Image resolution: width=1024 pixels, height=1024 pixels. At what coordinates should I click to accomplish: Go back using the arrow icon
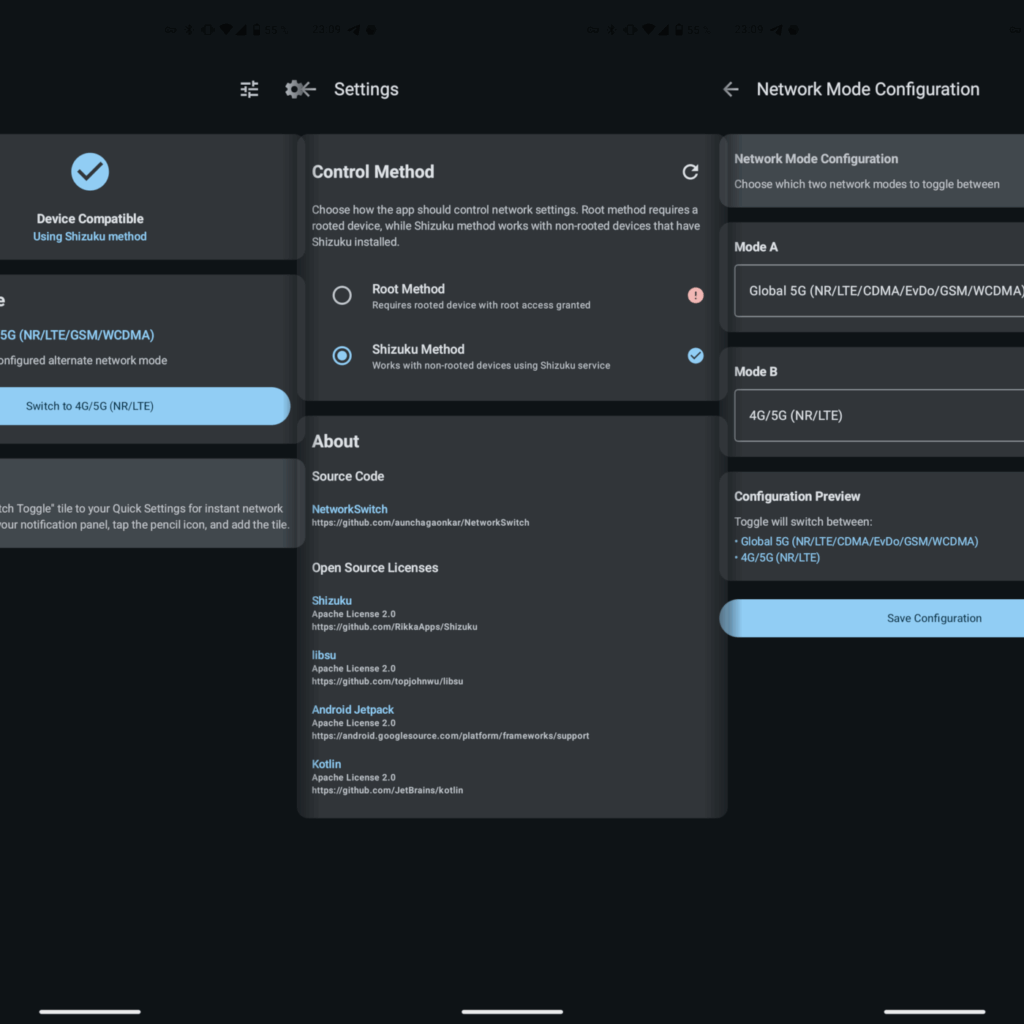[x=731, y=90]
